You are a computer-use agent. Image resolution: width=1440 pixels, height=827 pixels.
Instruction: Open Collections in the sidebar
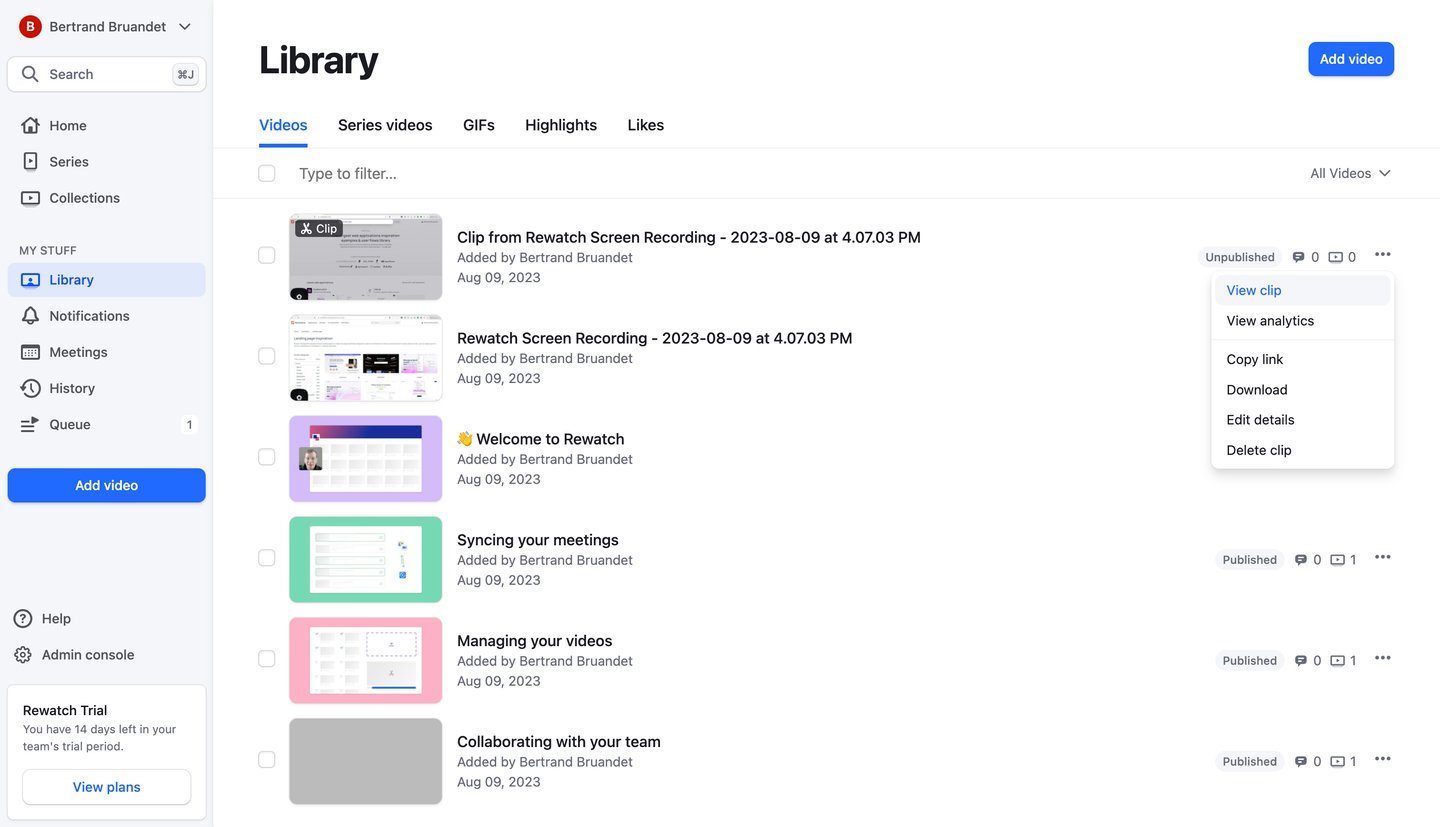[x=83, y=197]
